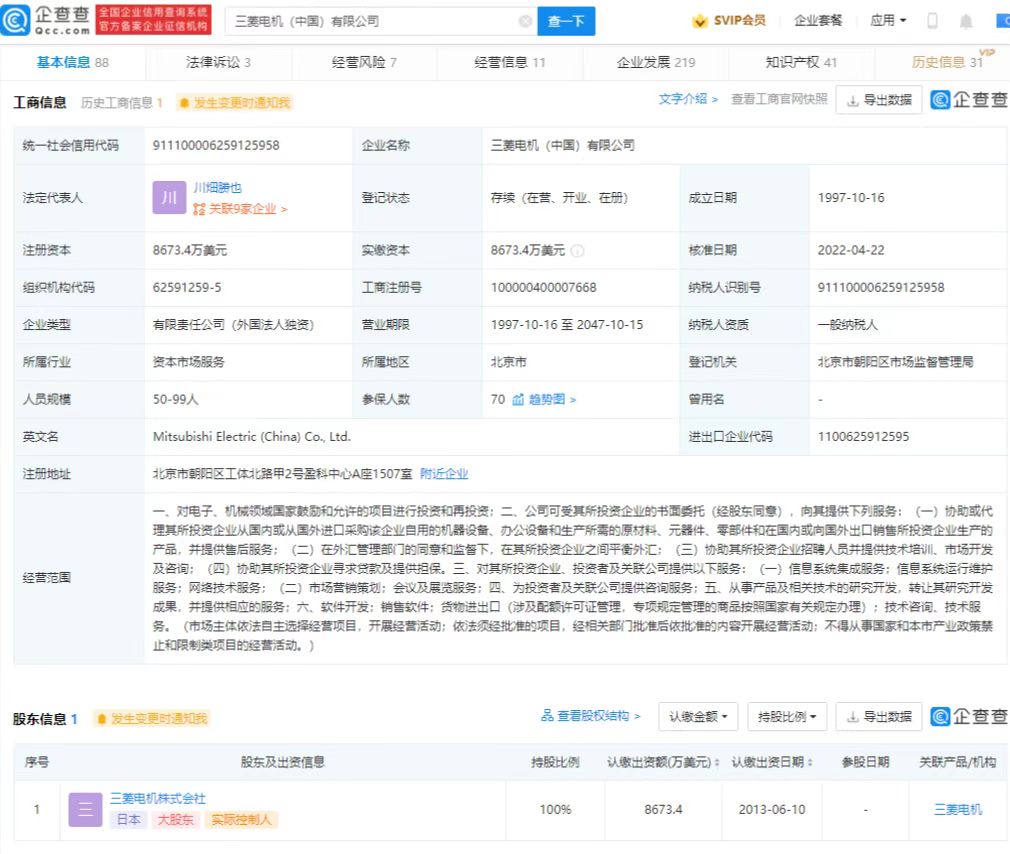
Task: Open 查看股权结构 link
Action: (591, 716)
